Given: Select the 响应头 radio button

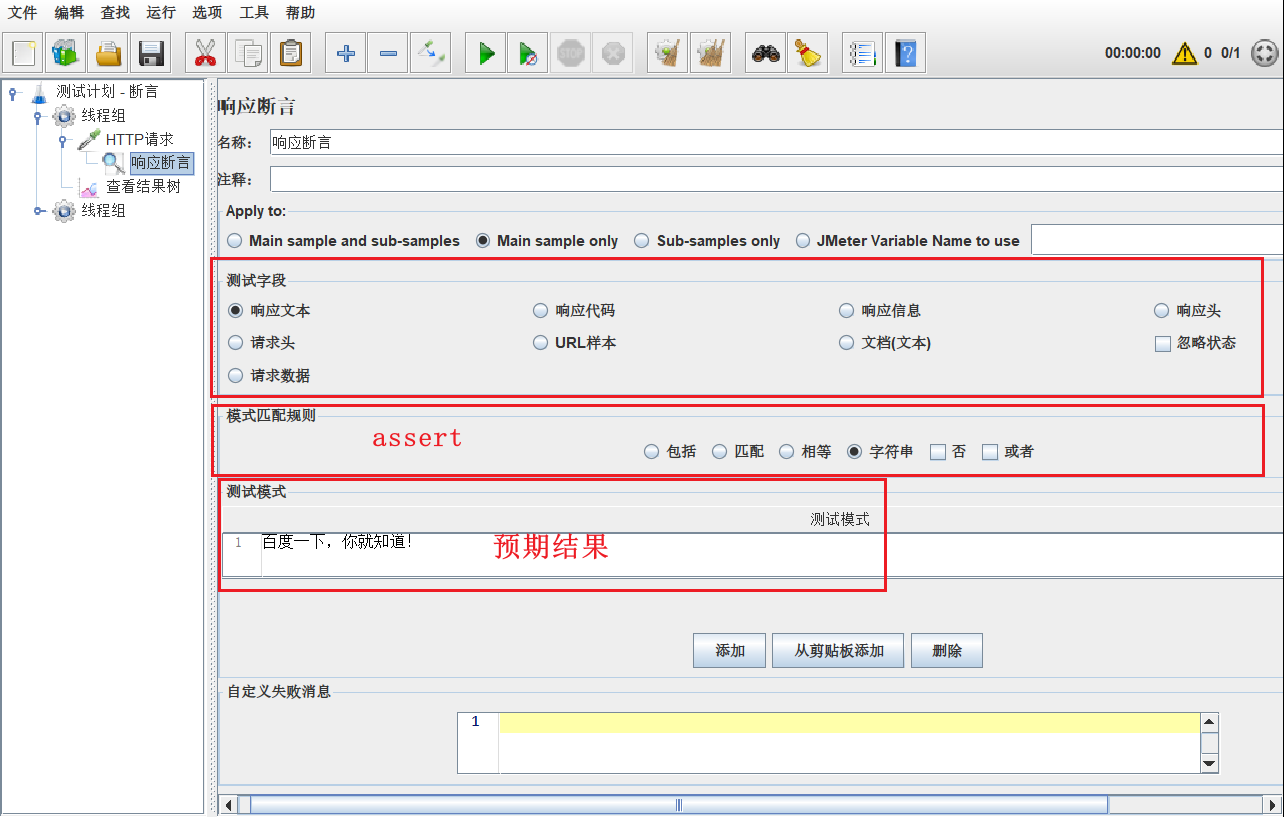Looking at the screenshot, I should pyautogui.click(x=1161, y=311).
